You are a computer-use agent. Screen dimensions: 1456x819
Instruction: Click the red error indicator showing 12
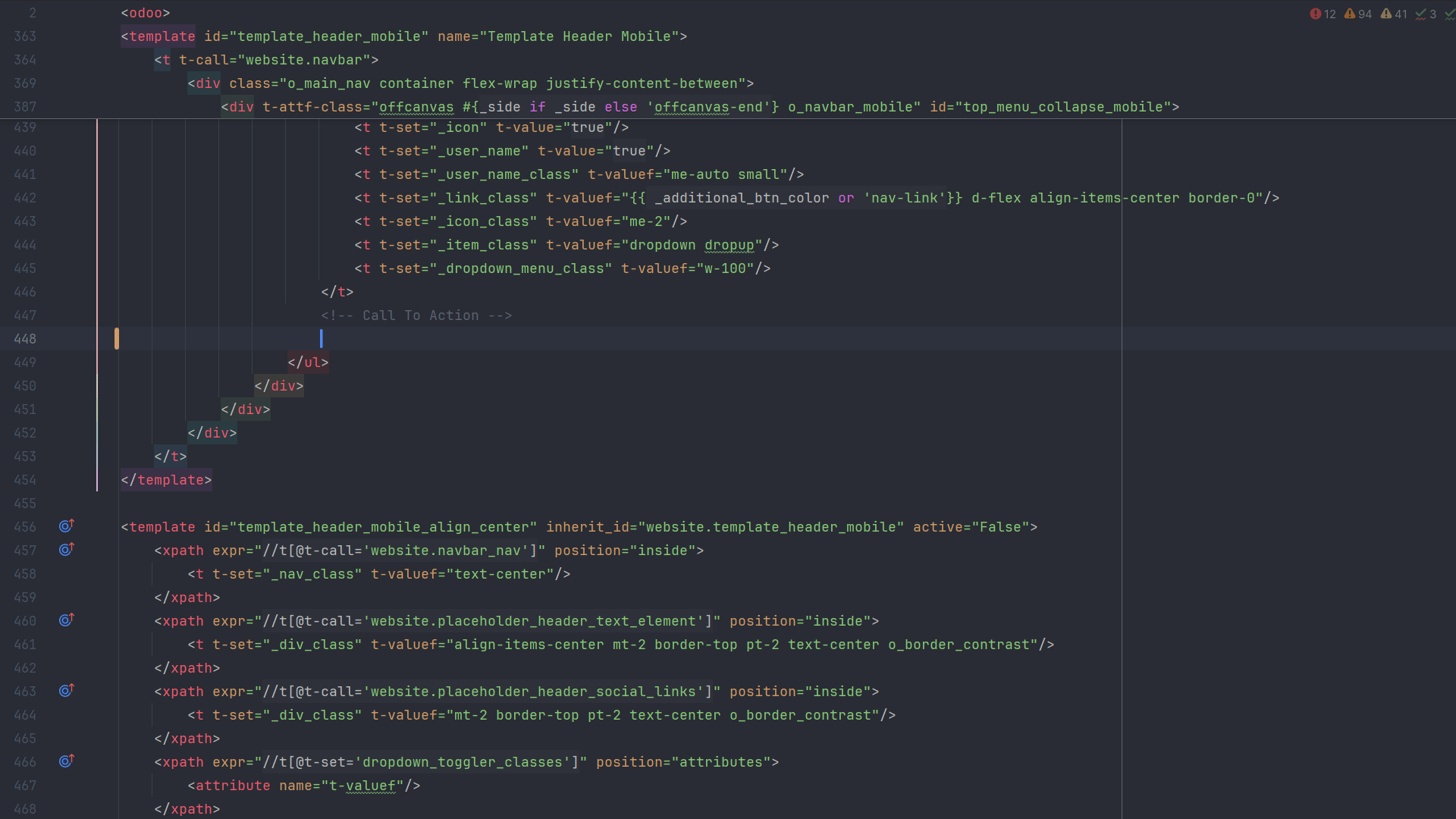coord(1323,14)
